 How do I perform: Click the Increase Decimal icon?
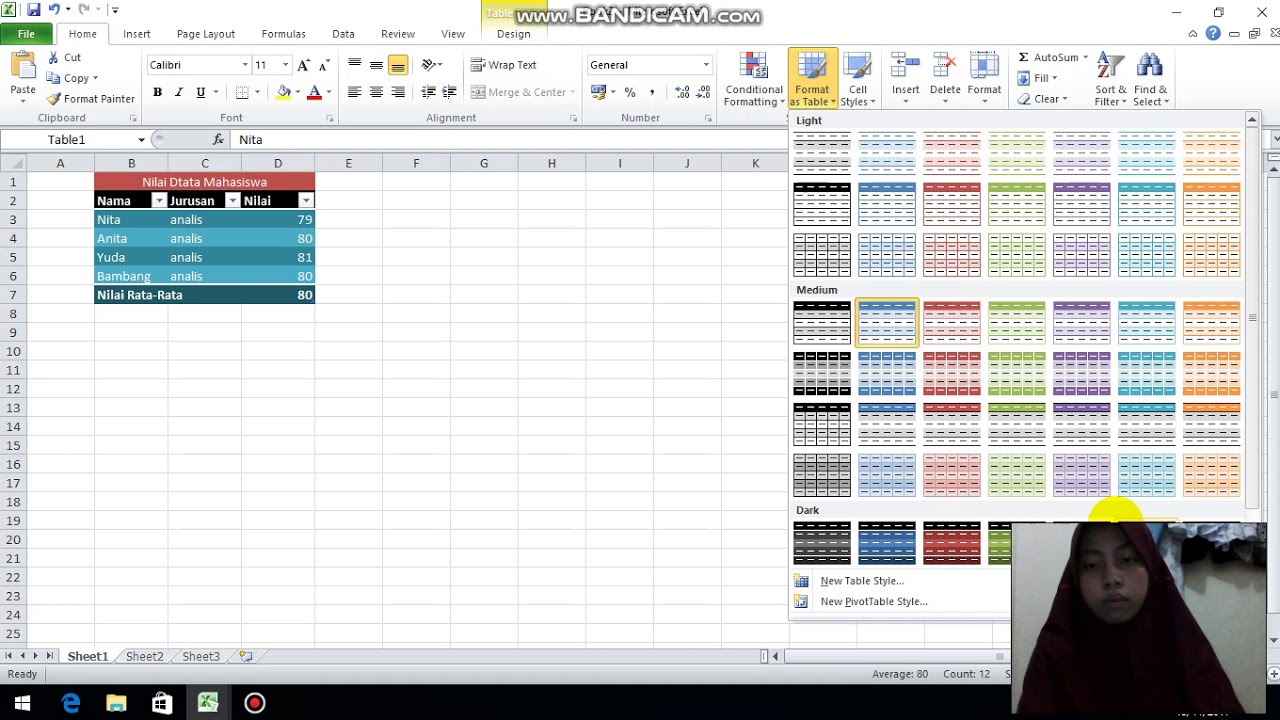click(x=682, y=92)
